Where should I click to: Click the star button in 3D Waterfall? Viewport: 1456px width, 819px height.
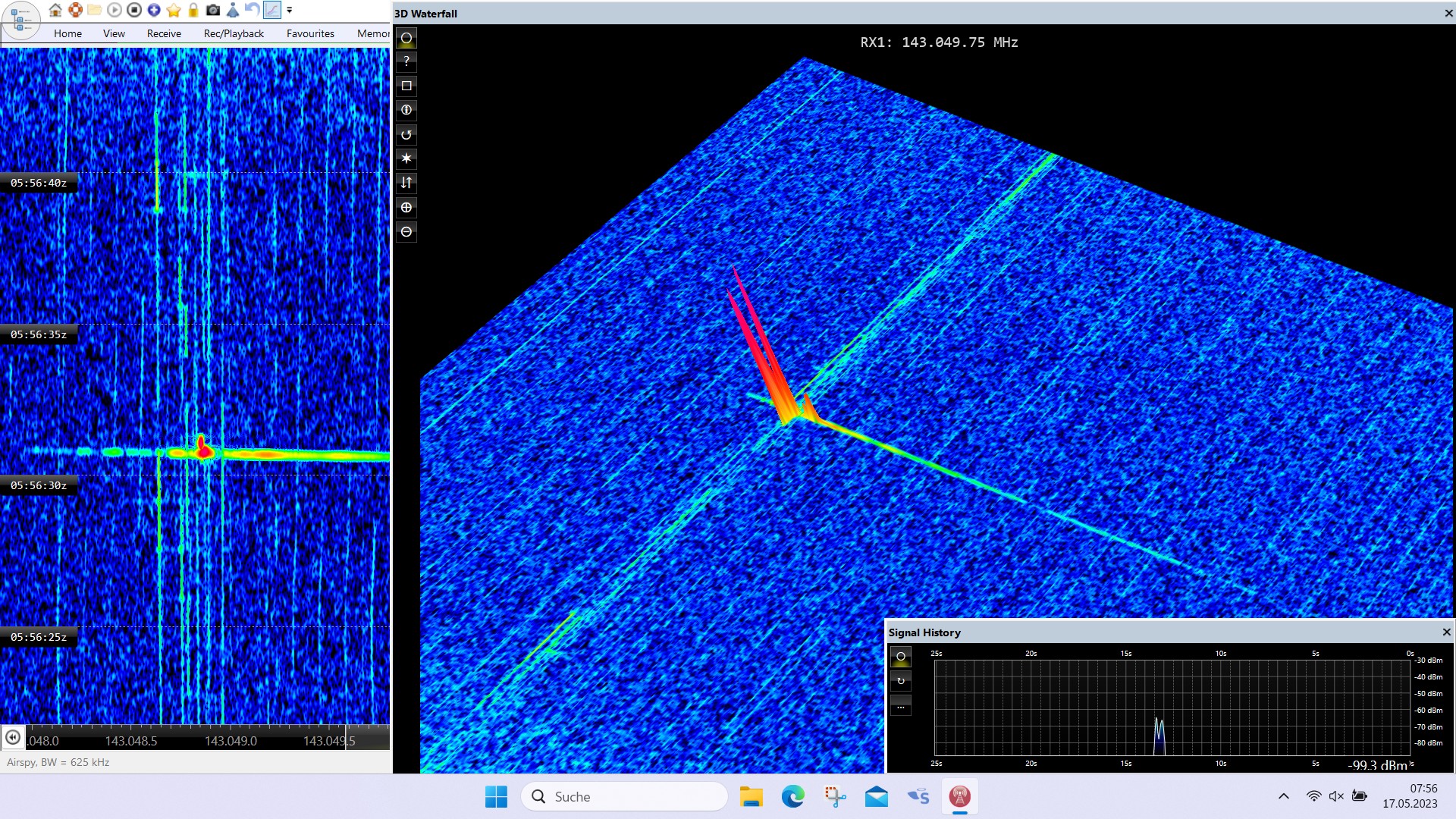[x=406, y=158]
